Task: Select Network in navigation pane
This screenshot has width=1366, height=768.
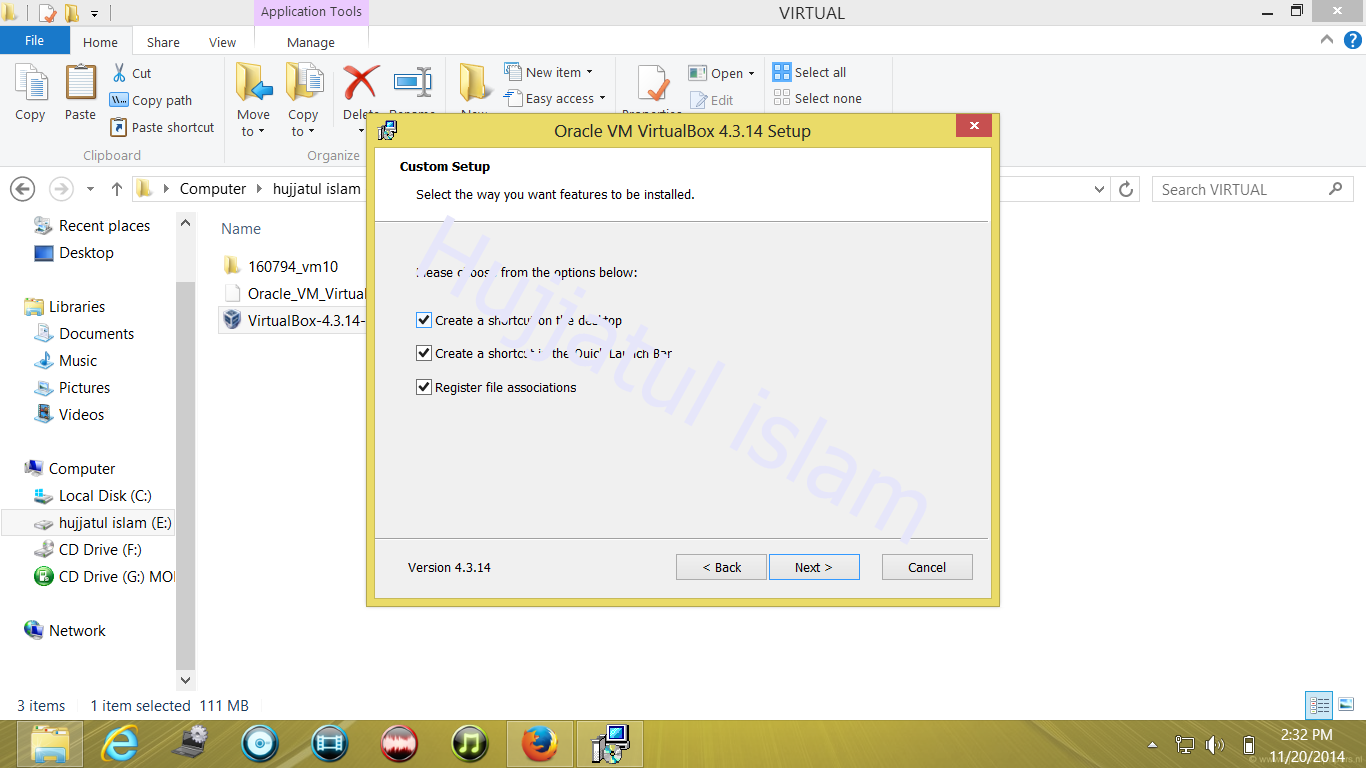Action: click(x=65, y=631)
